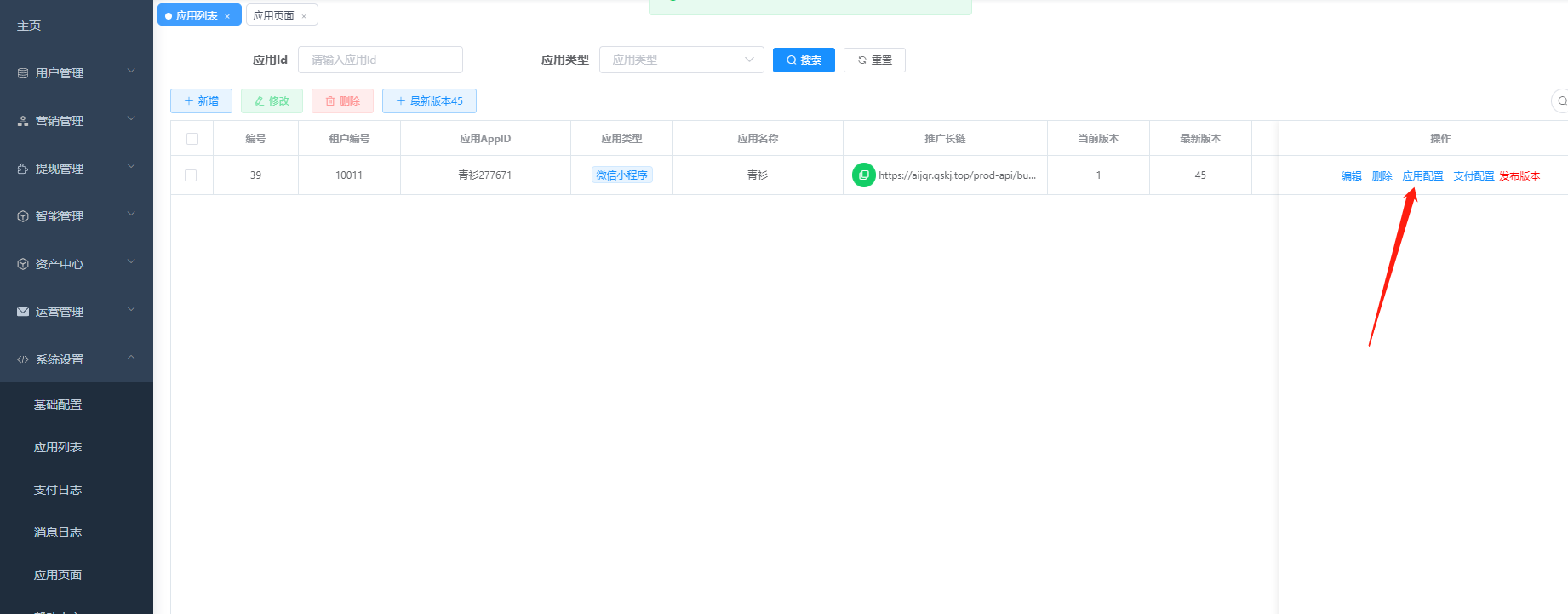Click the red 删除 toolbar button

[342, 100]
